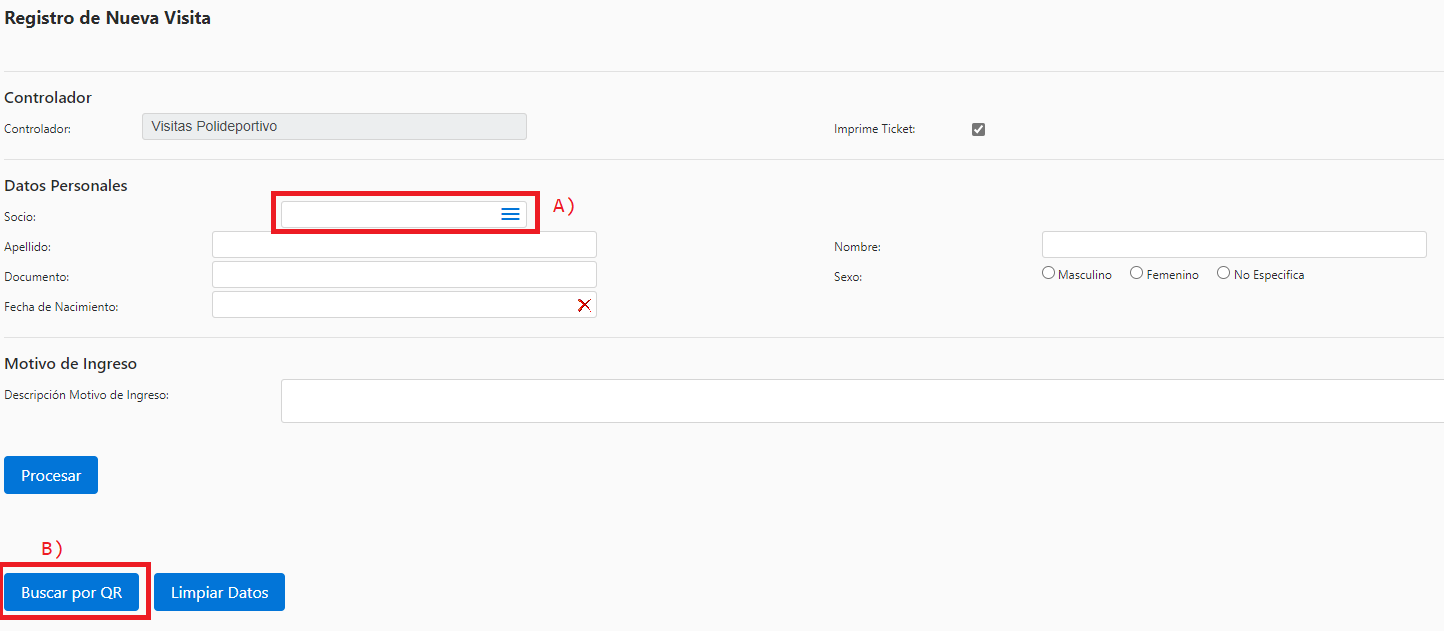Click the Datos Personales section heading

tap(66, 186)
